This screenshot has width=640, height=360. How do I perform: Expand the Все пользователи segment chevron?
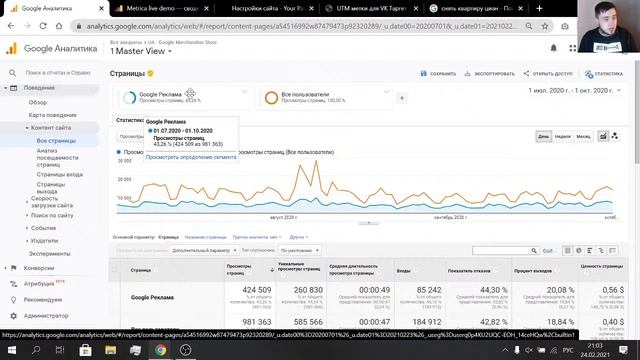coord(386,92)
